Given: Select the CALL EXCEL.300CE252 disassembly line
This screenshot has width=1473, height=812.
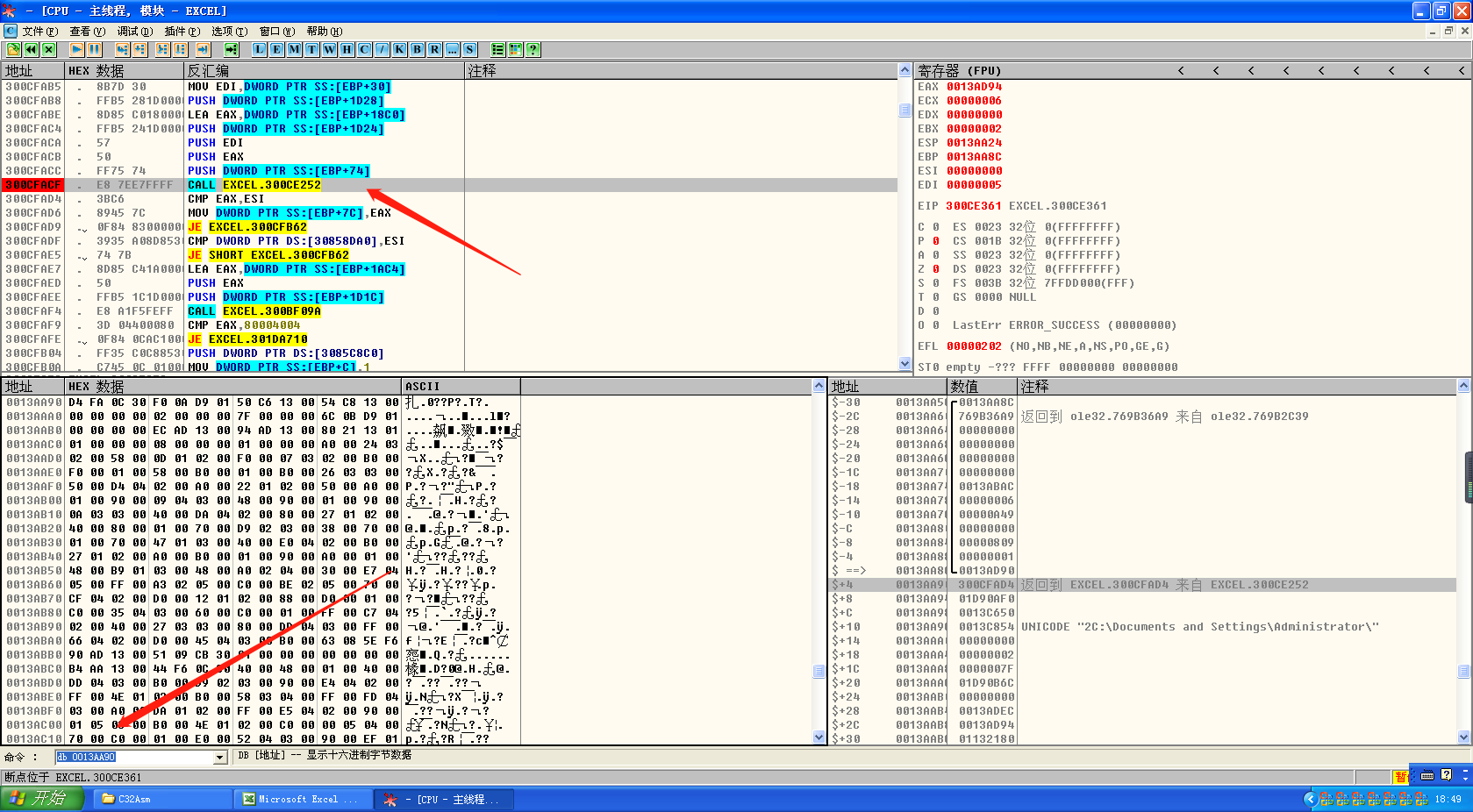Looking at the screenshot, I should tap(449, 185).
